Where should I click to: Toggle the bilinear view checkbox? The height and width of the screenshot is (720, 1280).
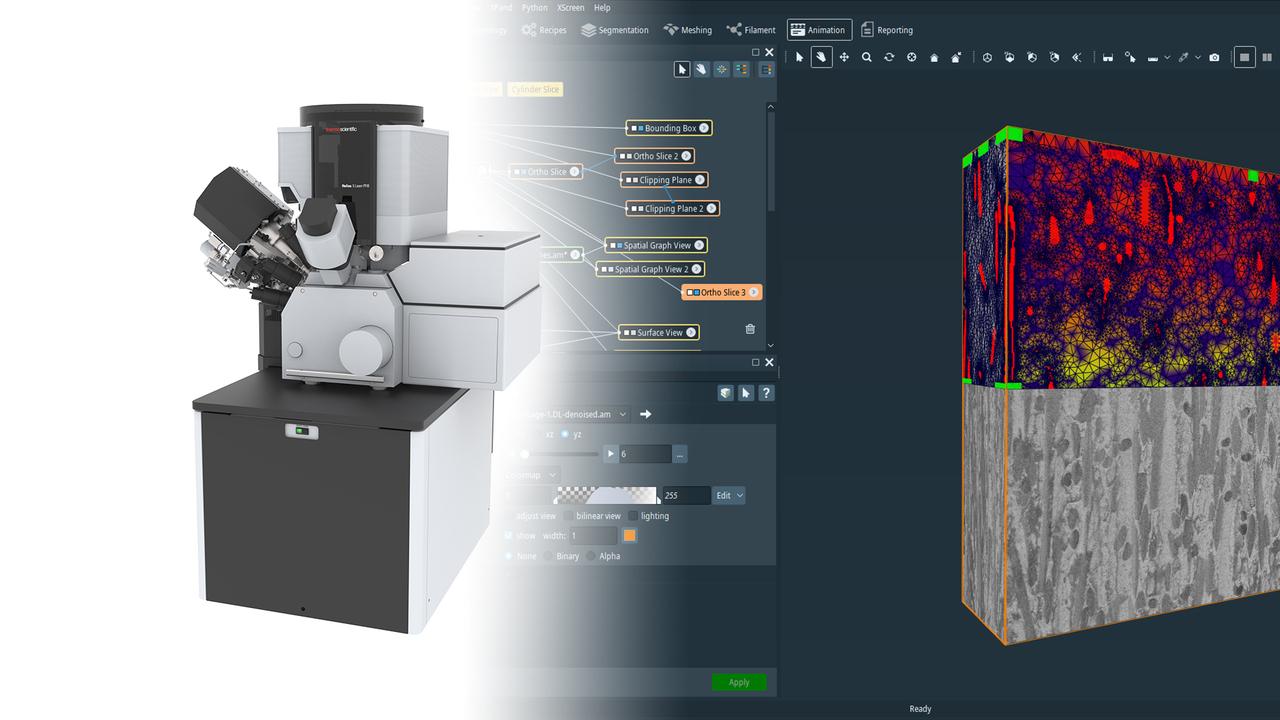click(x=568, y=516)
